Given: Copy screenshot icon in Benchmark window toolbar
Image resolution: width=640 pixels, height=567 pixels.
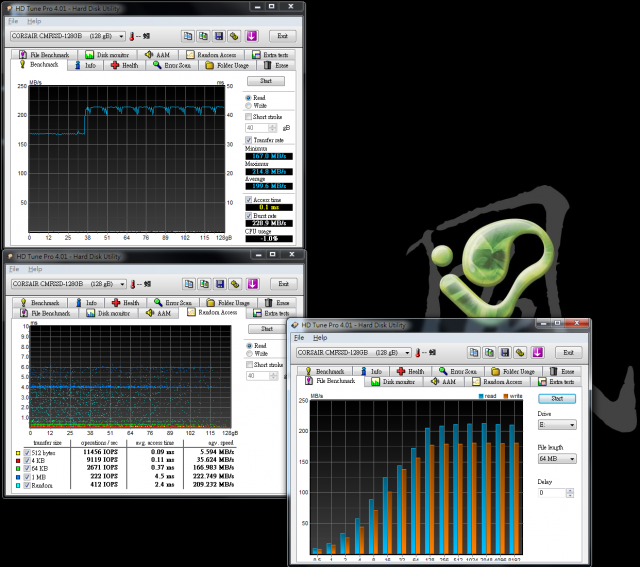Looking at the screenshot, I should pyautogui.click(x=203, y=36).
